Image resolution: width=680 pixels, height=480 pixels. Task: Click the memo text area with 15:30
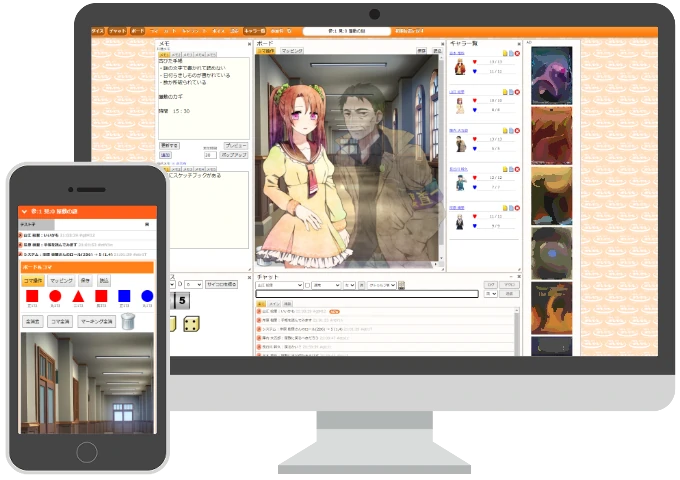pos(204,98)
